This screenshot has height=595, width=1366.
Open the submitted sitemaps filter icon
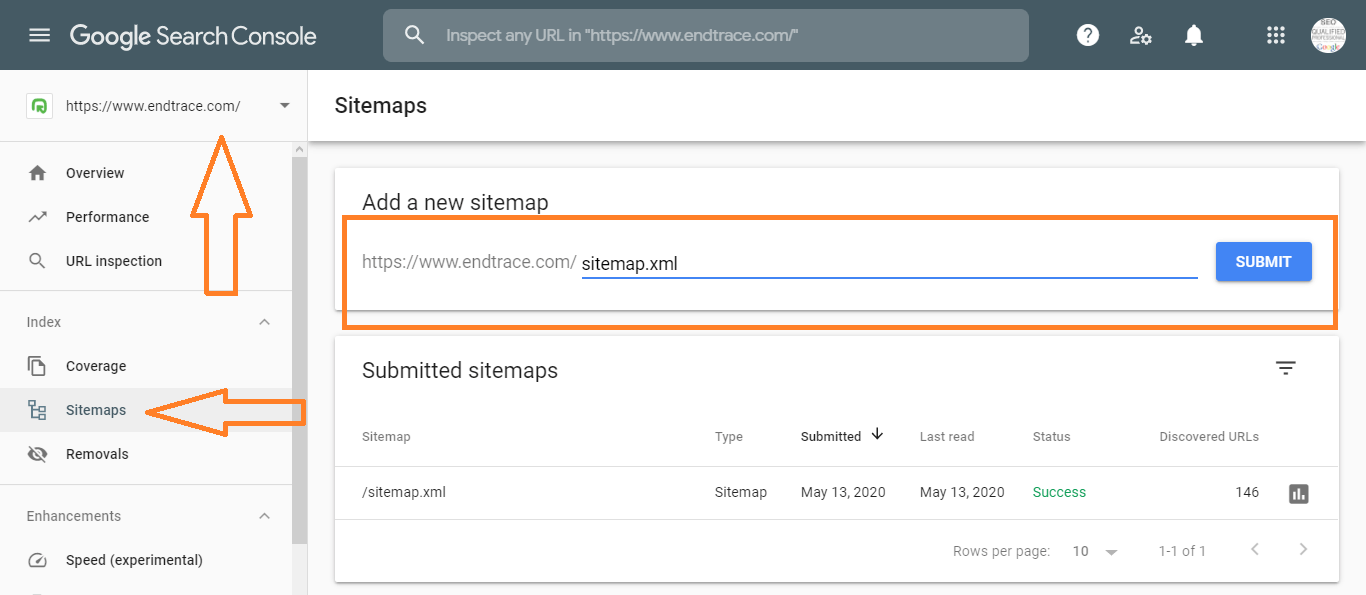tap(1286, 368)
